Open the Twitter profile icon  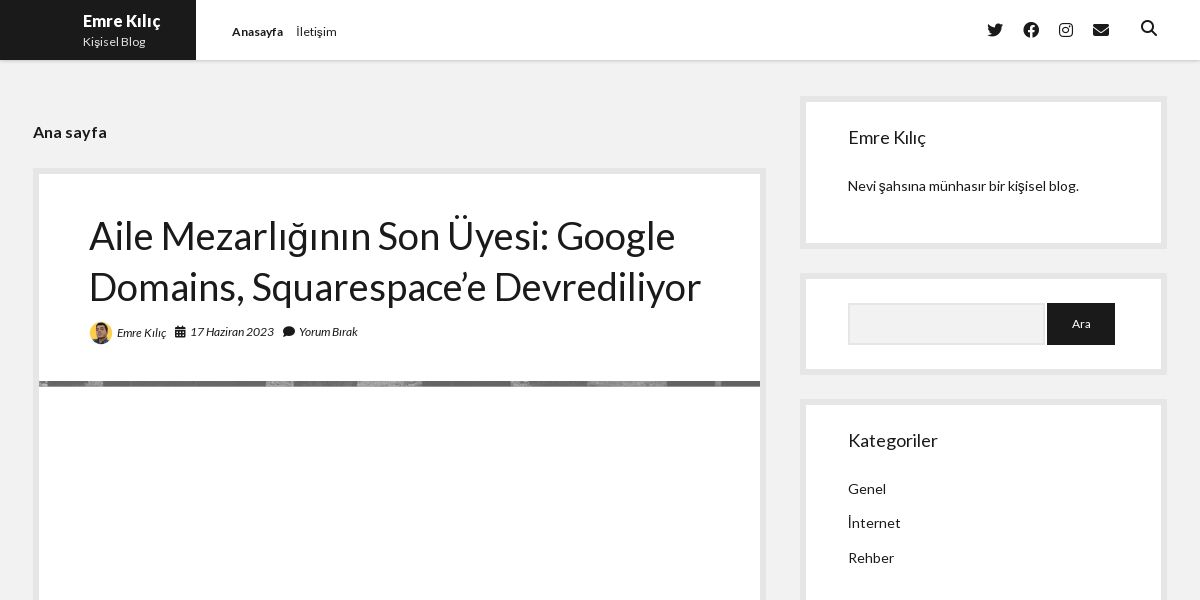coord(995,30)
